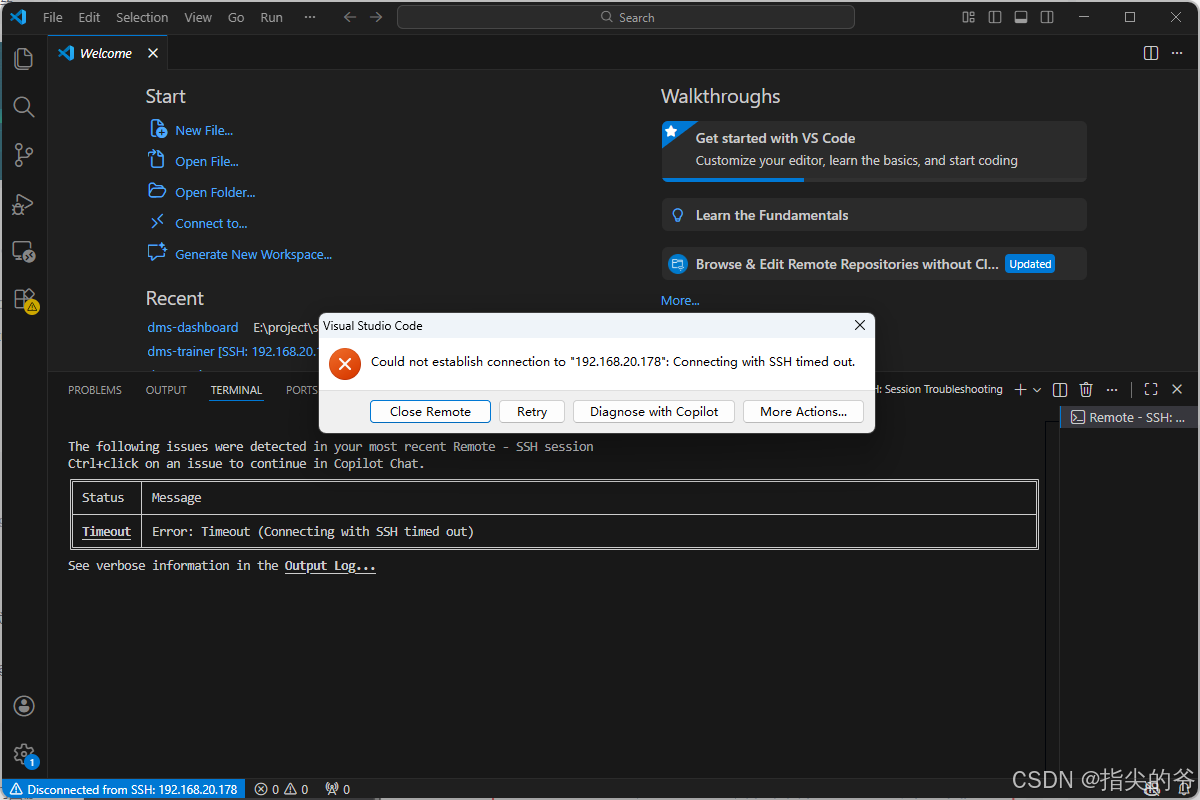The image size is (1200, 800).
Task: Open the Source Control view
Action: [24, 155]
